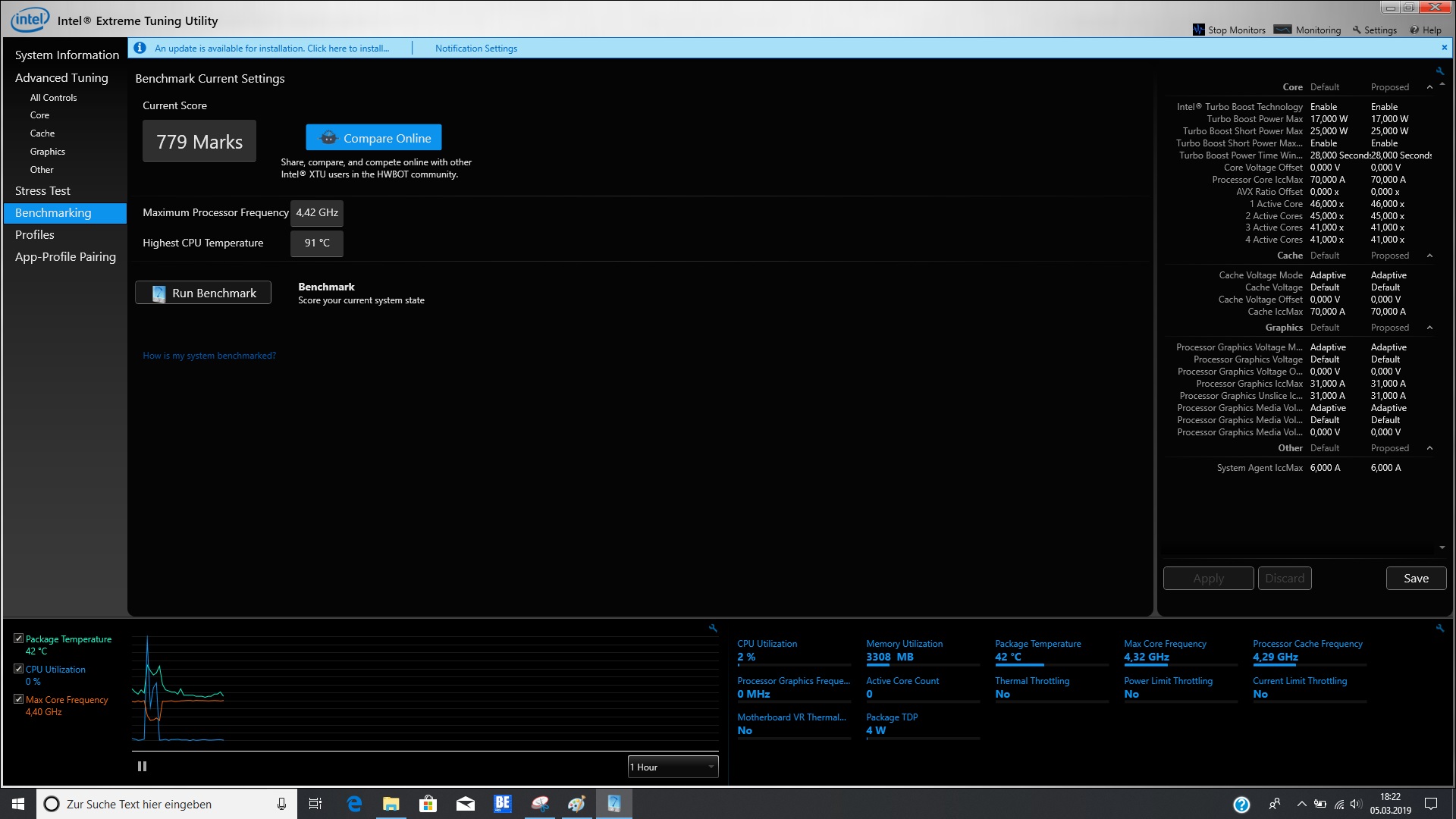
Task: Open System Information section
Action: (67, 55)
